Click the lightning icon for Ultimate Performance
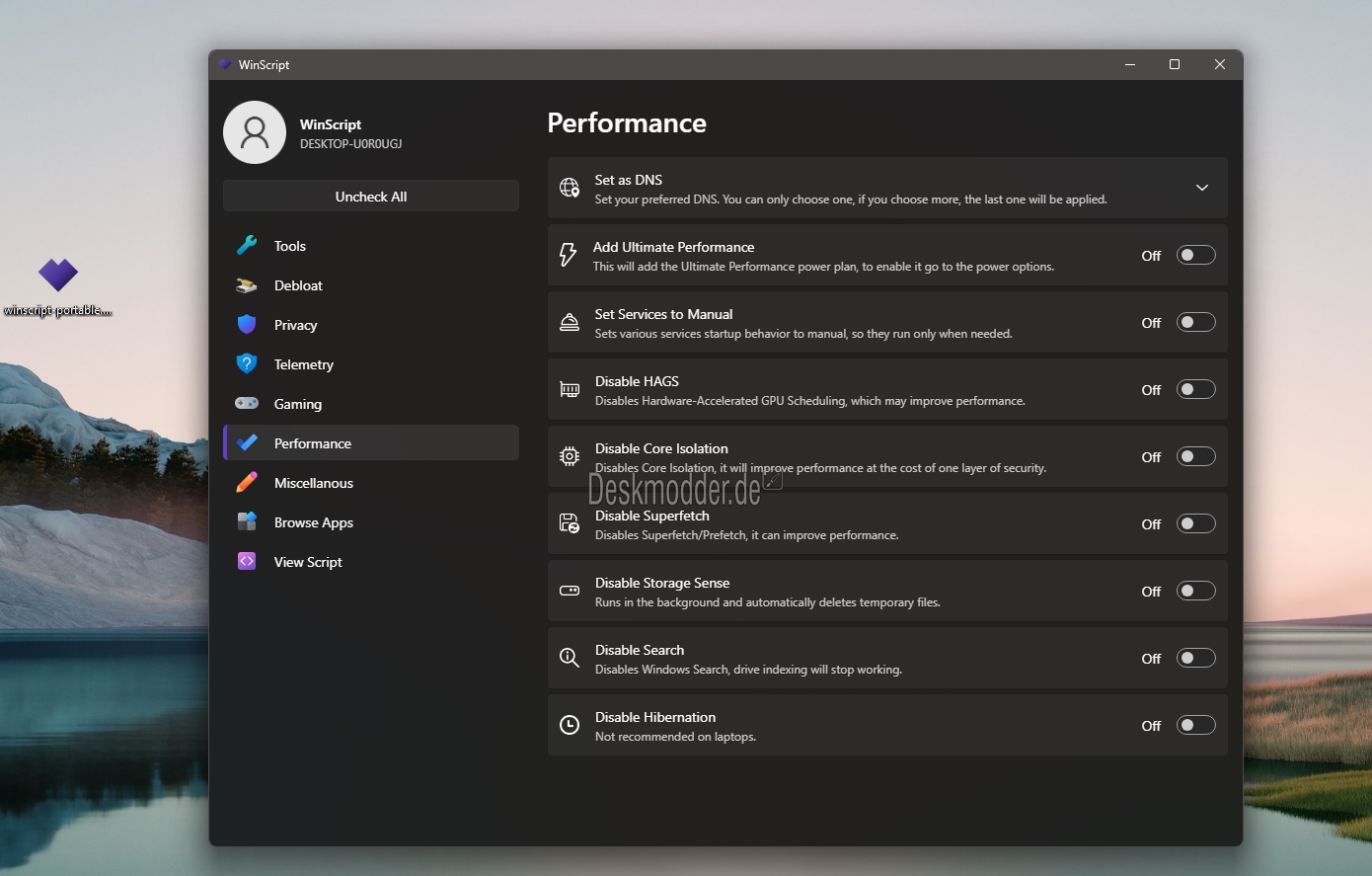 [569, 255]
